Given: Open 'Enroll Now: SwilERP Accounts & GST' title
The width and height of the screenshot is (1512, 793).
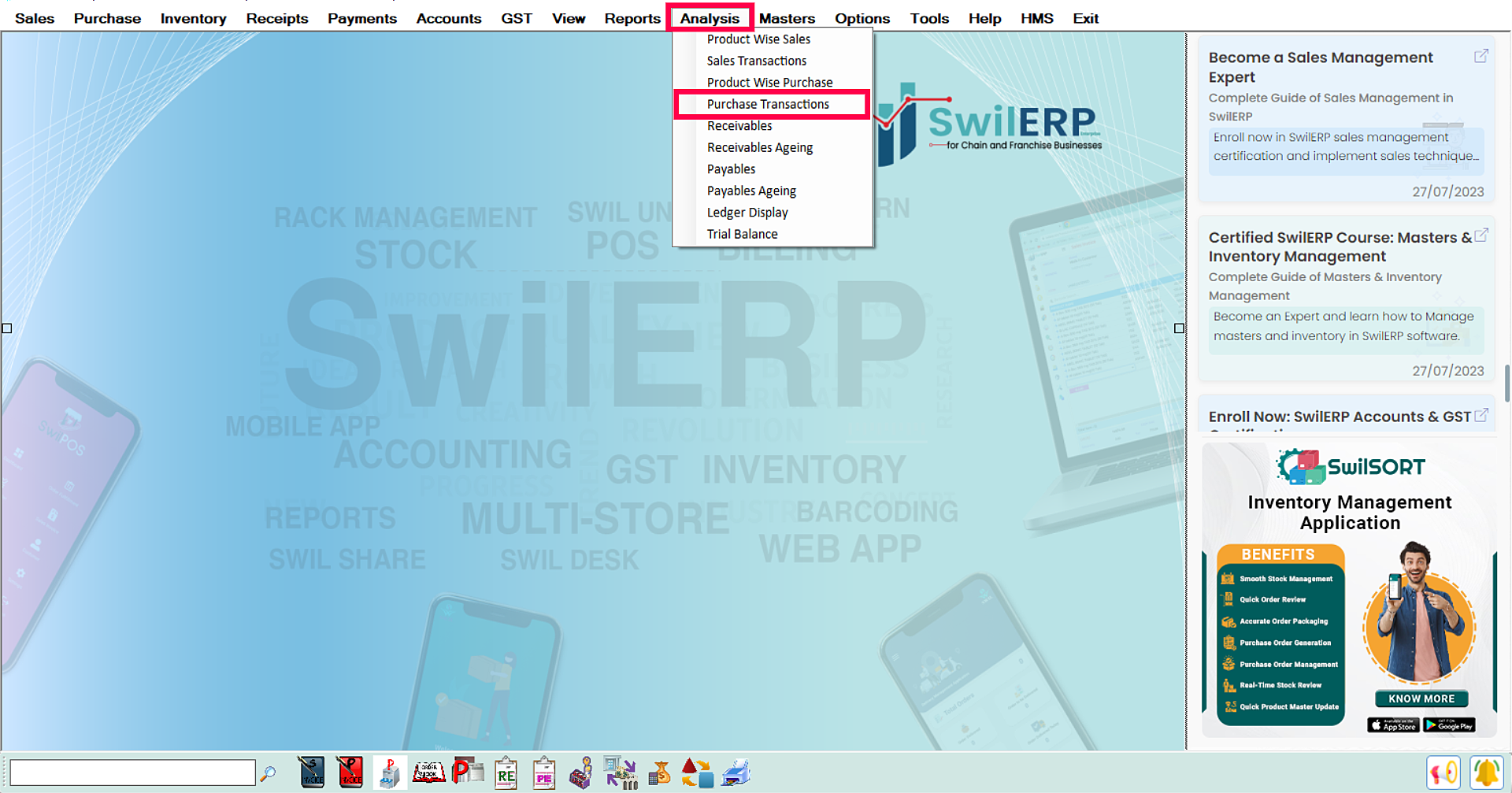Looking at the screenshot, I should coord(1340,417).
